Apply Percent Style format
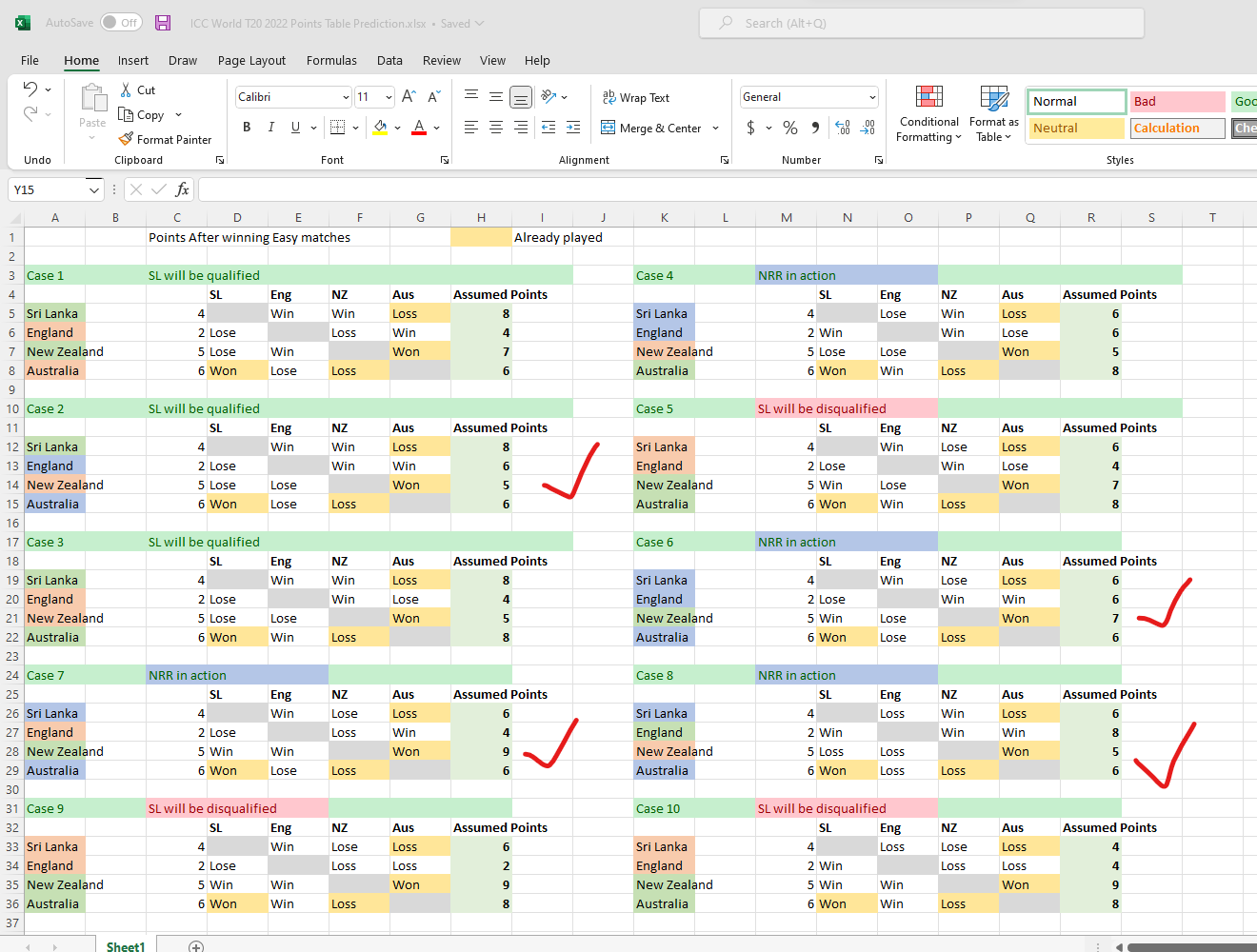Screen dimensions: 1257x952 [790, 128]
